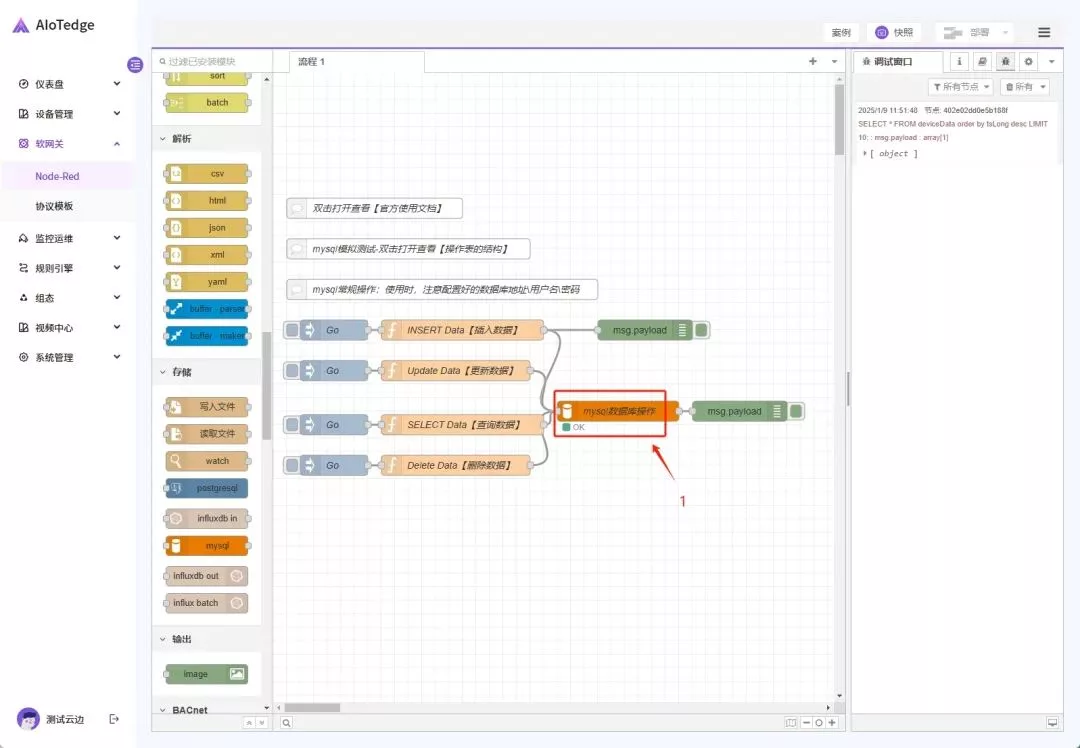
Task: Open the help book sidebar icon
Action: coord(982,61)
